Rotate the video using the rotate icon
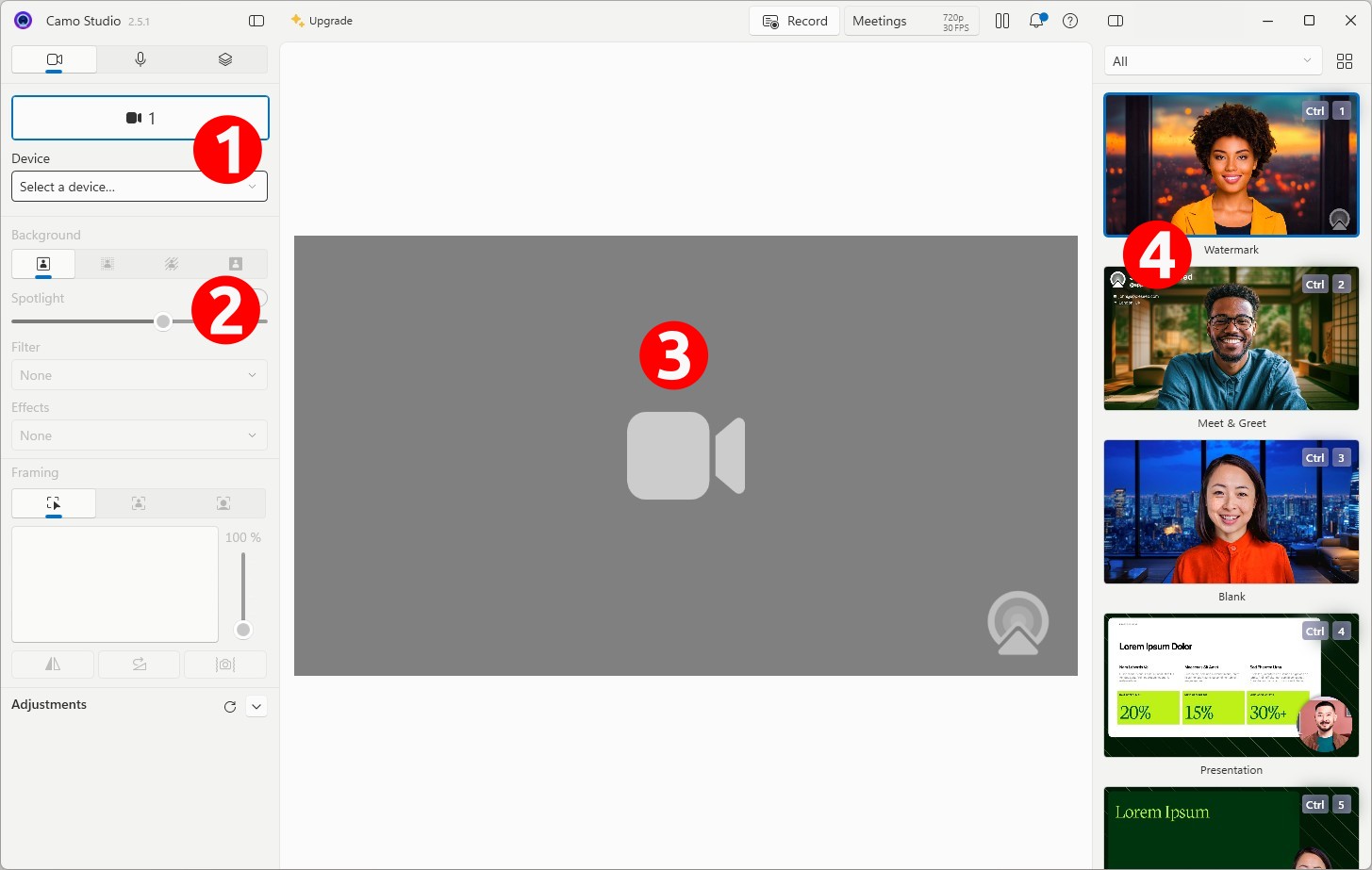Image resolution: width=1372 pixels, height=870 pixels. (x=139, y=665)
